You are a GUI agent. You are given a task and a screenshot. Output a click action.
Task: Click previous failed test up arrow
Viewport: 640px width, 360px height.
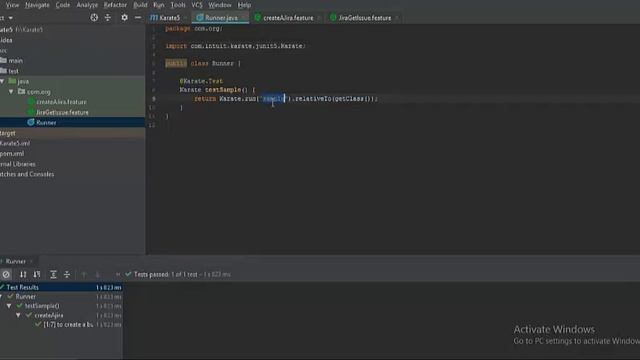[x=84, y=275]
